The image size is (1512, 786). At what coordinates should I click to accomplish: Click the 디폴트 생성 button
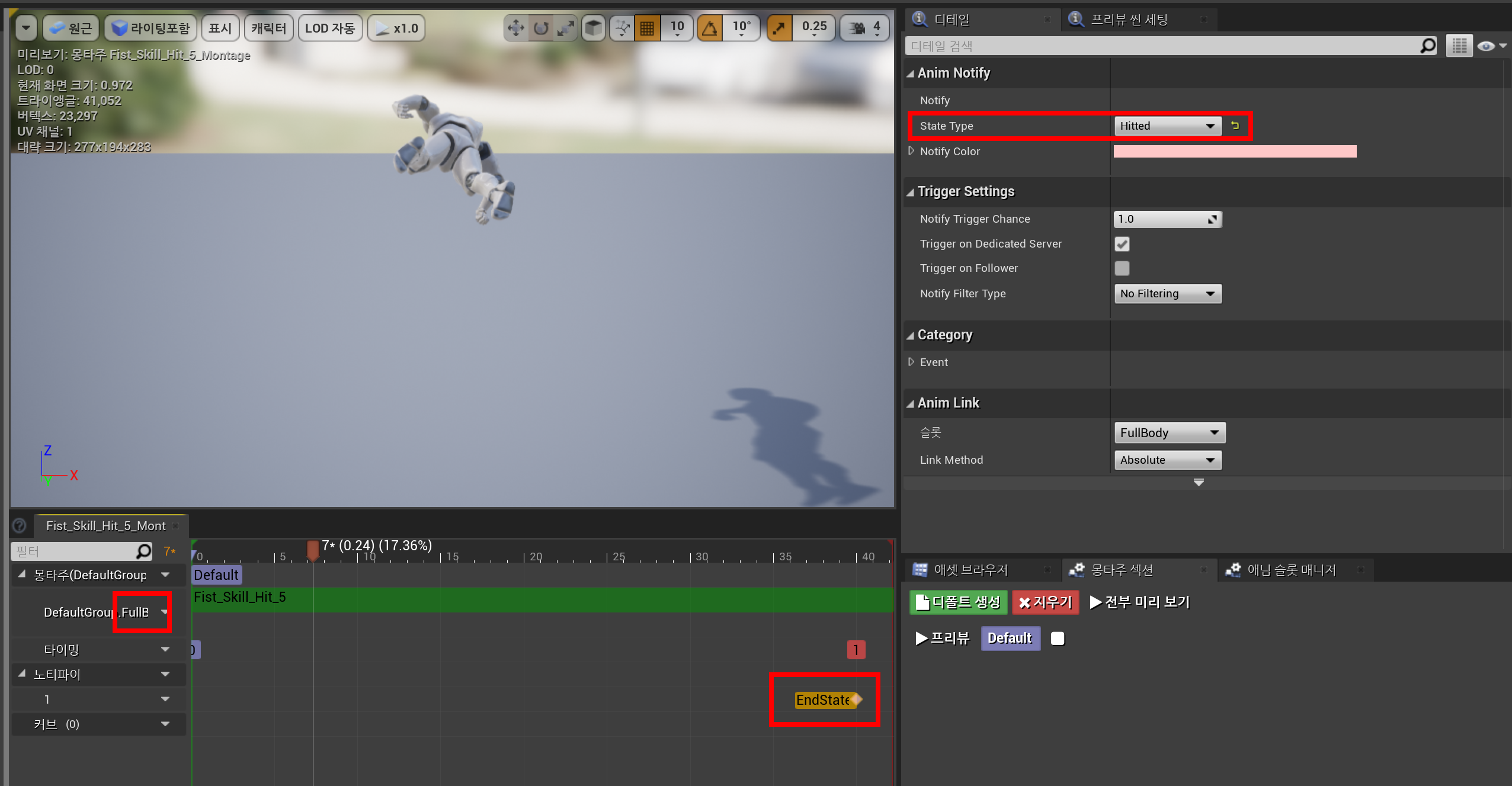pyautogui.click(x=959, y=602)
